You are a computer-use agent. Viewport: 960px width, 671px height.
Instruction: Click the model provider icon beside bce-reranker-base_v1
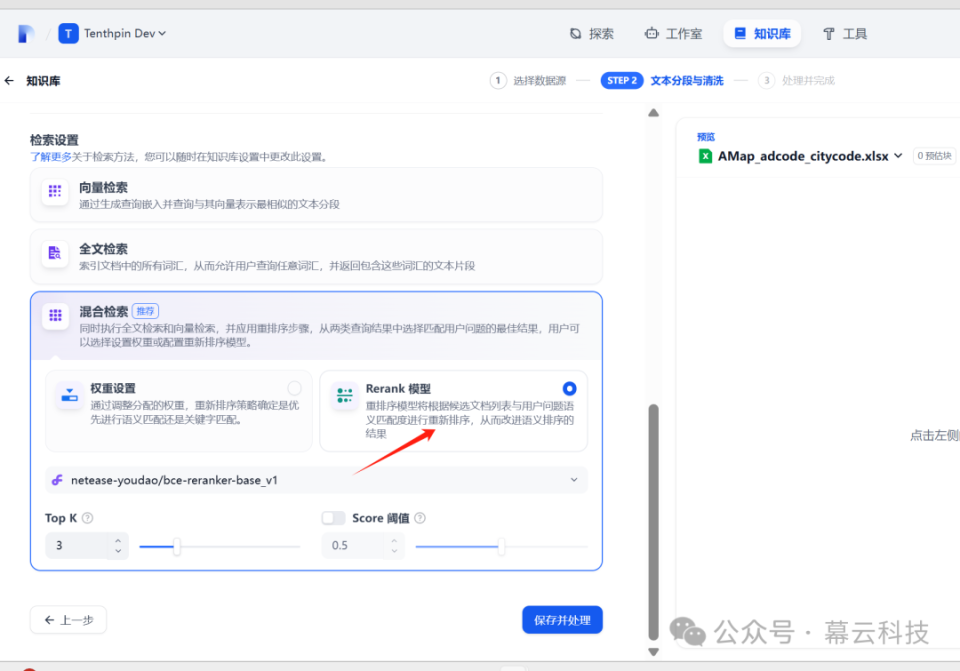(x=59, y=479)
